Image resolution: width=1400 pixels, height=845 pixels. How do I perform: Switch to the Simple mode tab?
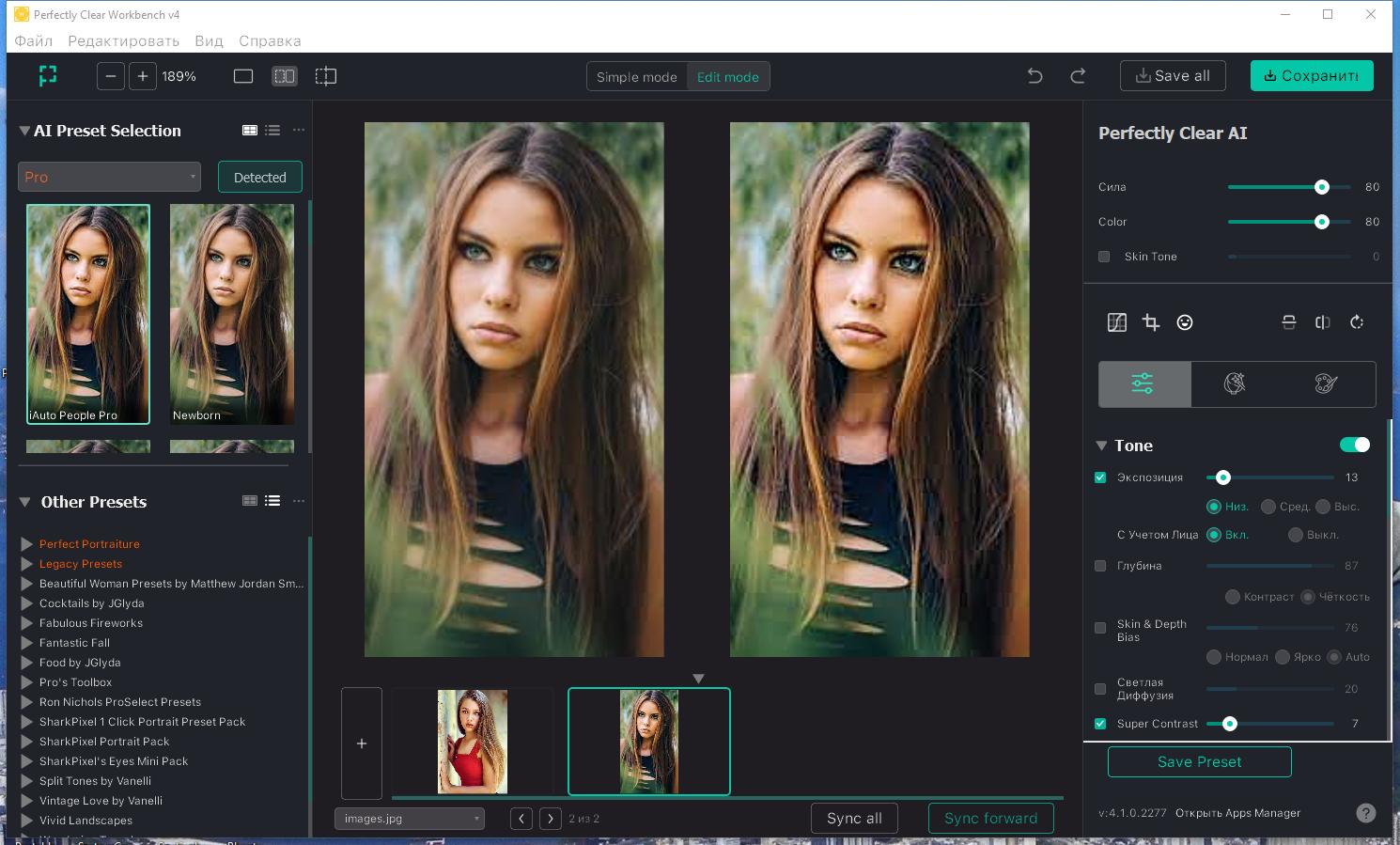tap(637, 77)
